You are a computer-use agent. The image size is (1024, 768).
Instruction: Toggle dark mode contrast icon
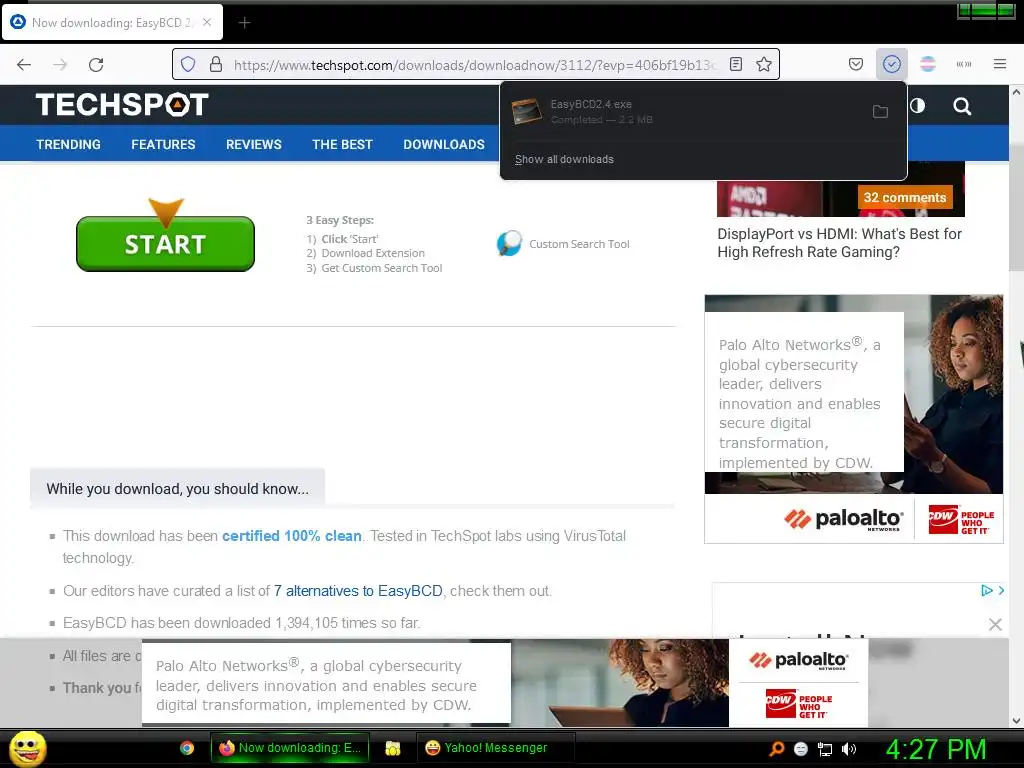pyautogui.click(x=918, y=106)
